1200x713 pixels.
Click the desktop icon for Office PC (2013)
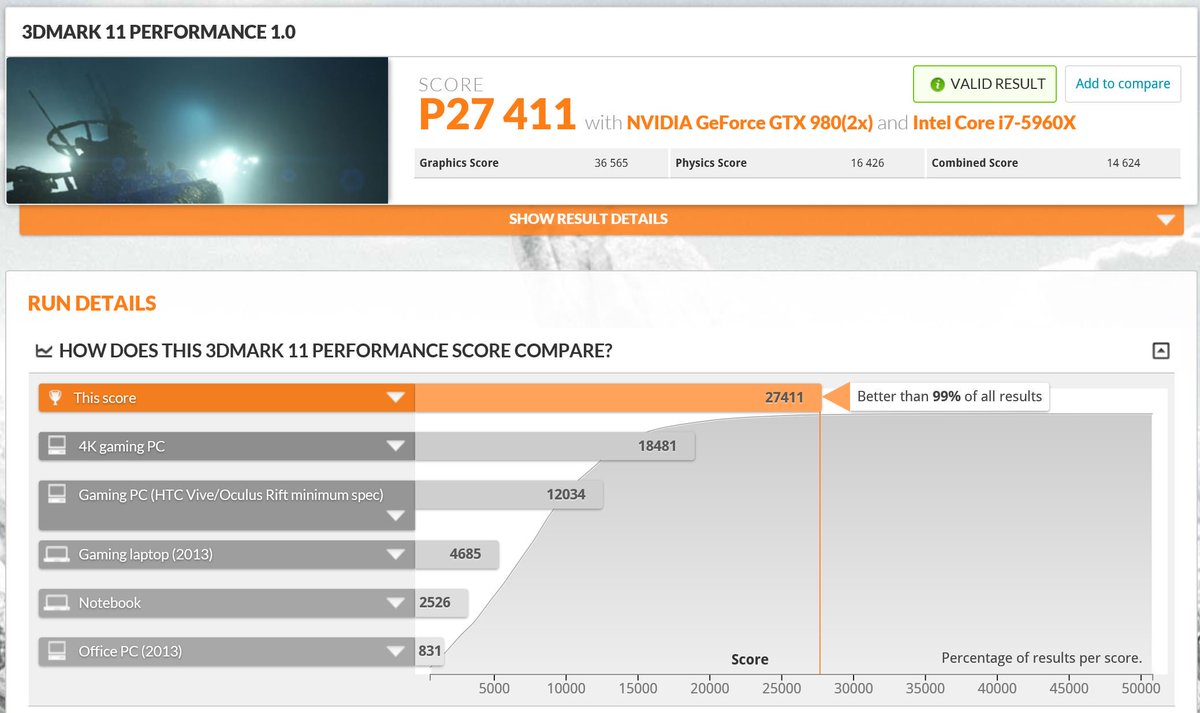[x=57, y=651]
